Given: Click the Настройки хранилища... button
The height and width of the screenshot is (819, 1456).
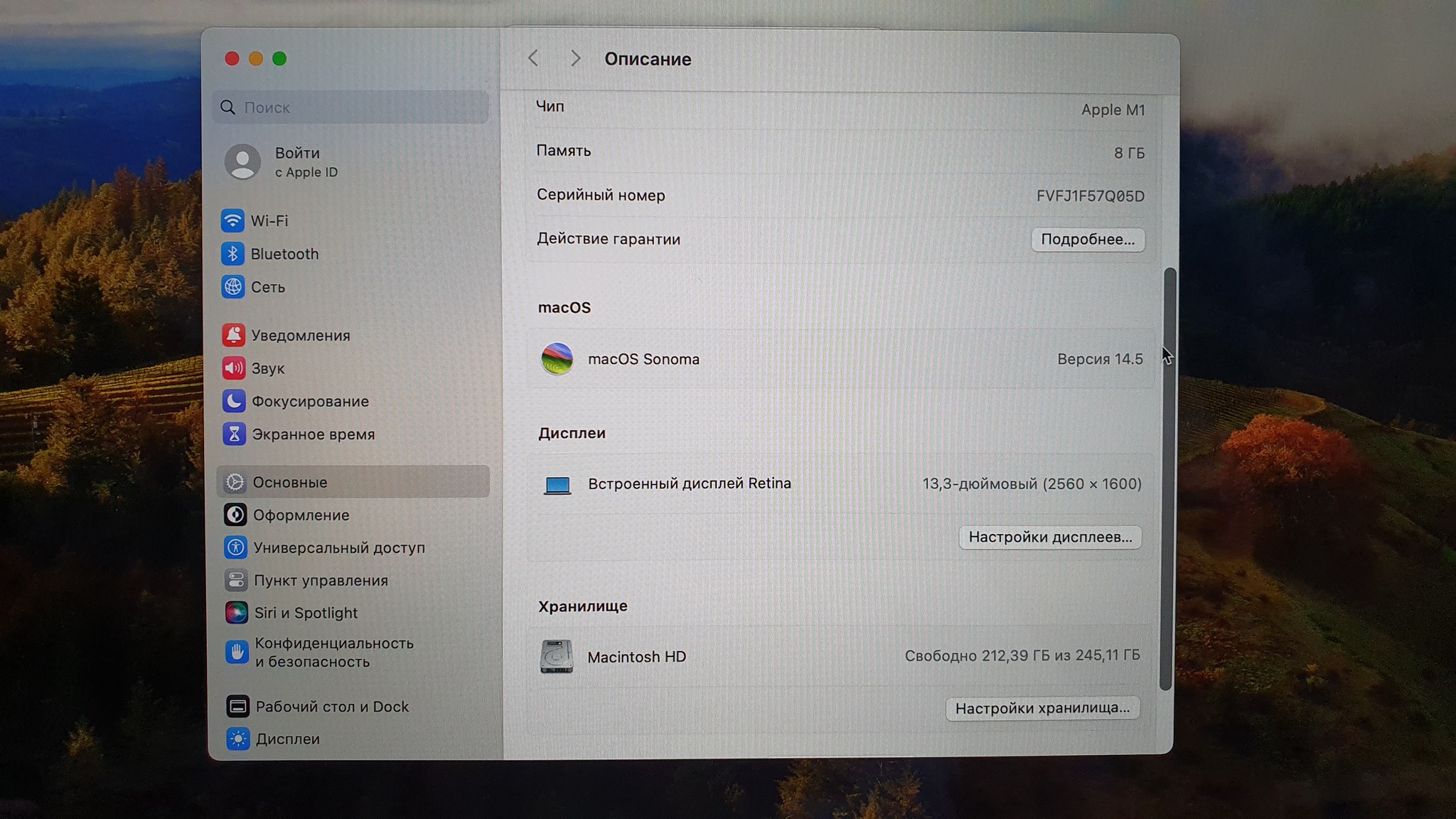Looking at the screenshot, I should pos(1042,708).
